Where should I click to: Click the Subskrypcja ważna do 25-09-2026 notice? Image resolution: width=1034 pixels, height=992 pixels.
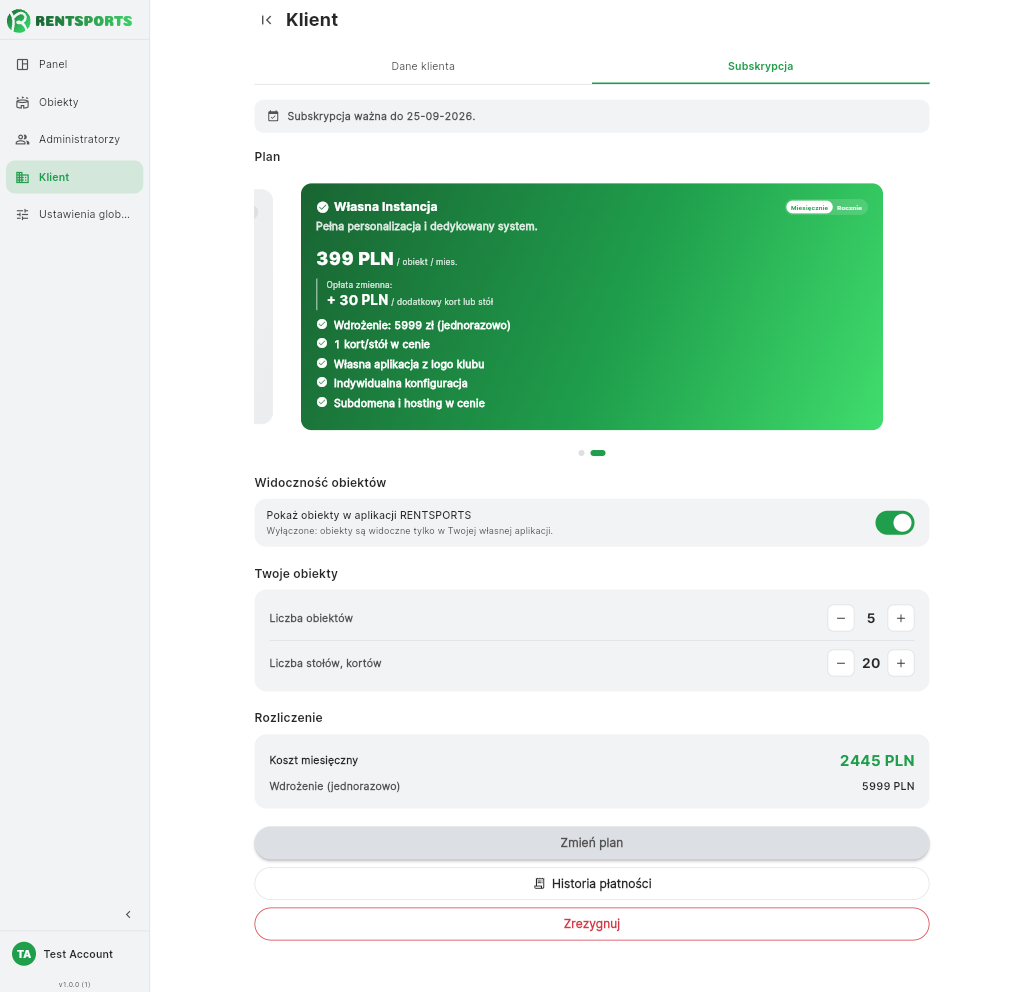[592, 116]
